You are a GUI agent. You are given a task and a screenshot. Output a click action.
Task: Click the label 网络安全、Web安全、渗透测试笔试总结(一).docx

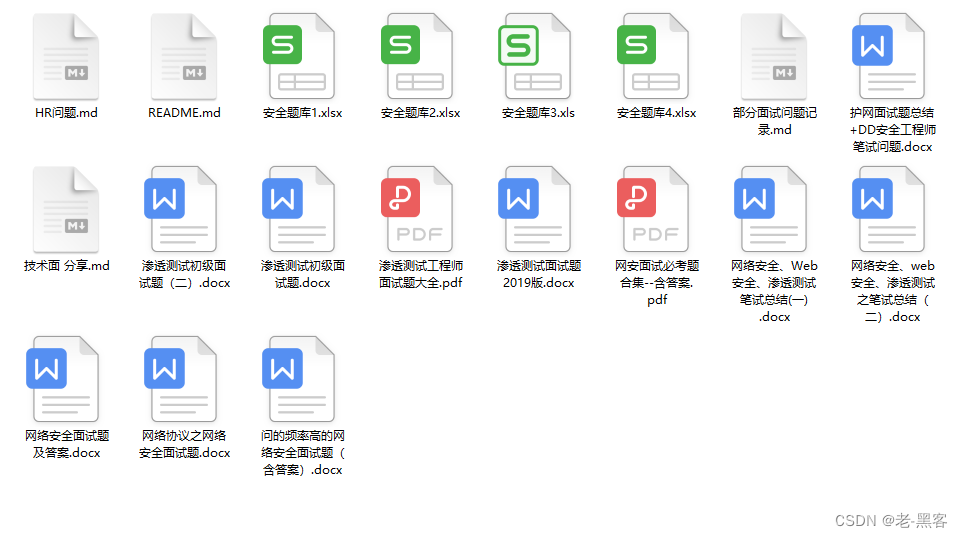point(774,292)
